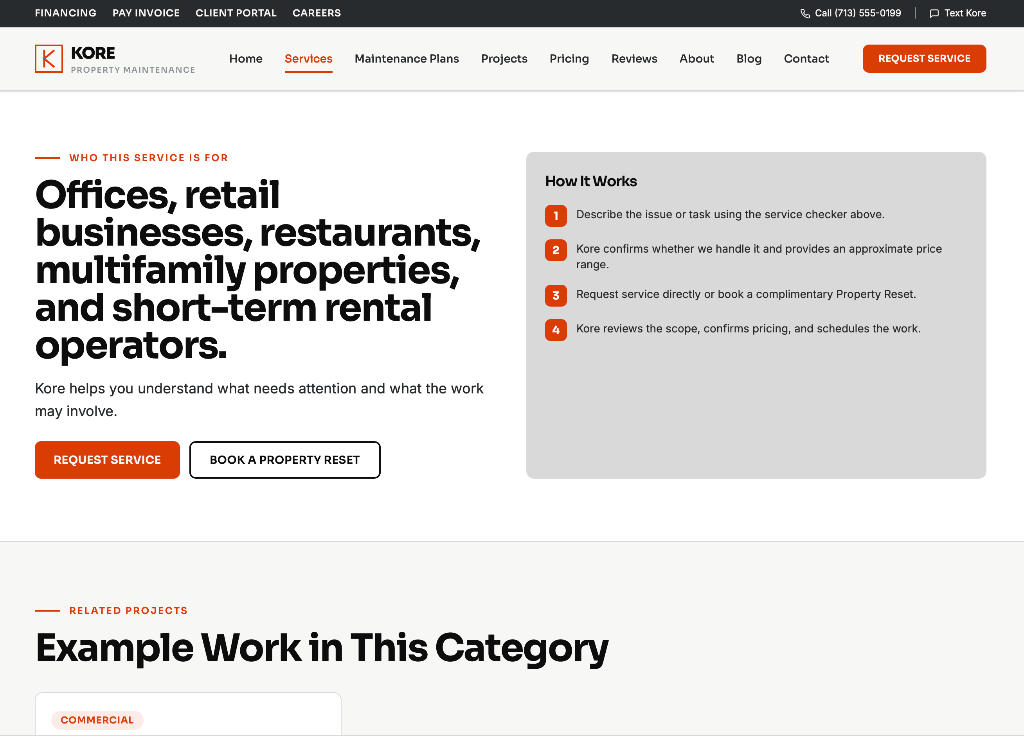This screenshot has height=736, width=1024.
Task: Open the Contact menu item
Action: point(807,59)
